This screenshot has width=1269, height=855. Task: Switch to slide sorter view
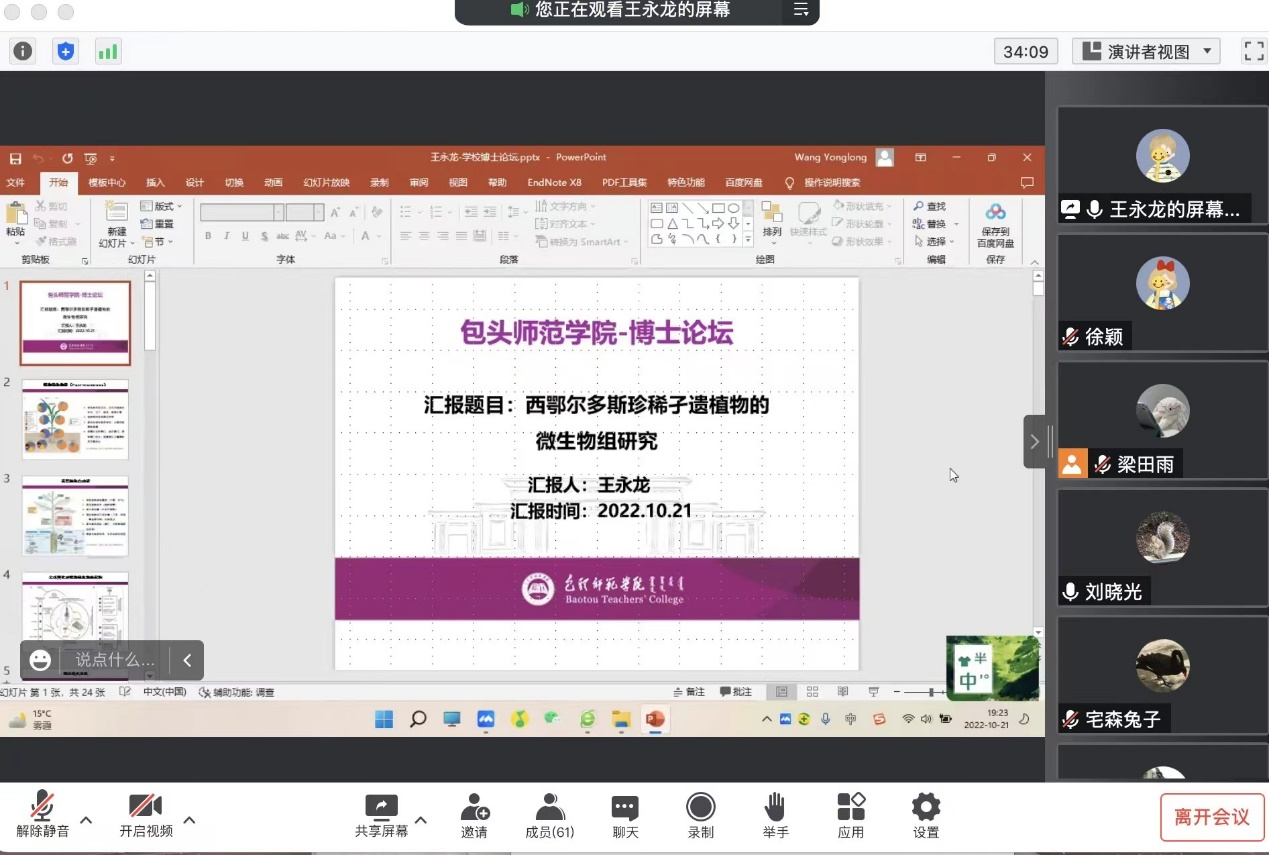pyautogui.click(x=812, y=691)
